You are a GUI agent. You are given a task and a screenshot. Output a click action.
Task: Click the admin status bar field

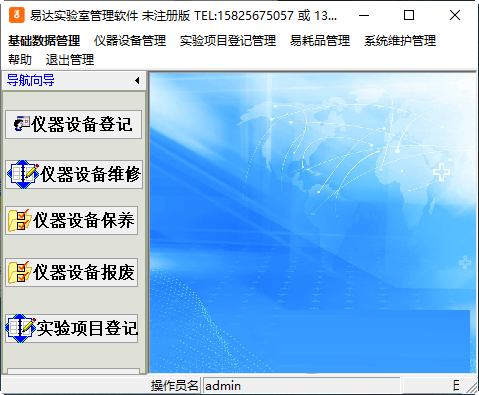click(302, 386)
